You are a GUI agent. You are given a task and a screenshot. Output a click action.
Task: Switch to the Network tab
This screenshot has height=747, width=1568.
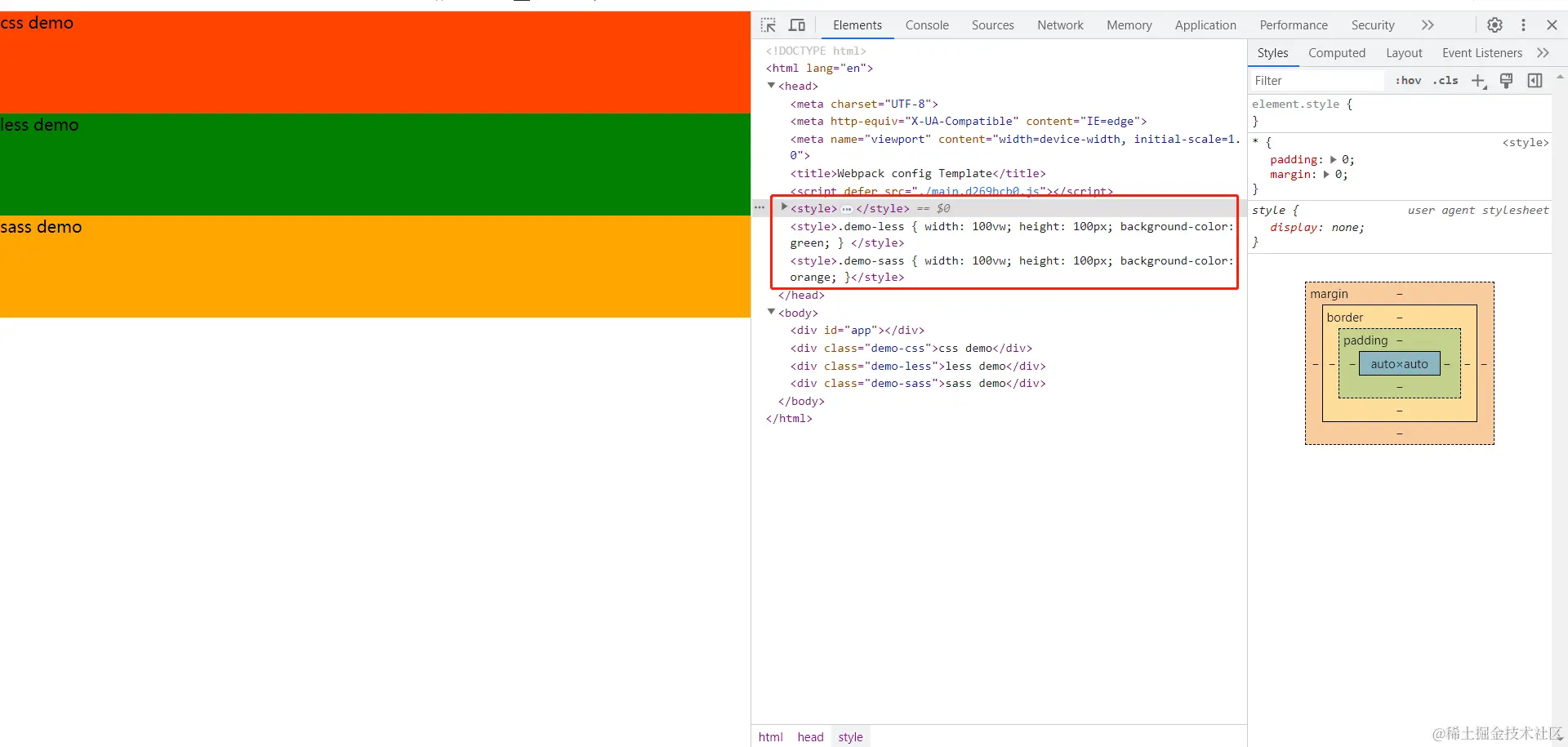click(x=1060, y=25)
